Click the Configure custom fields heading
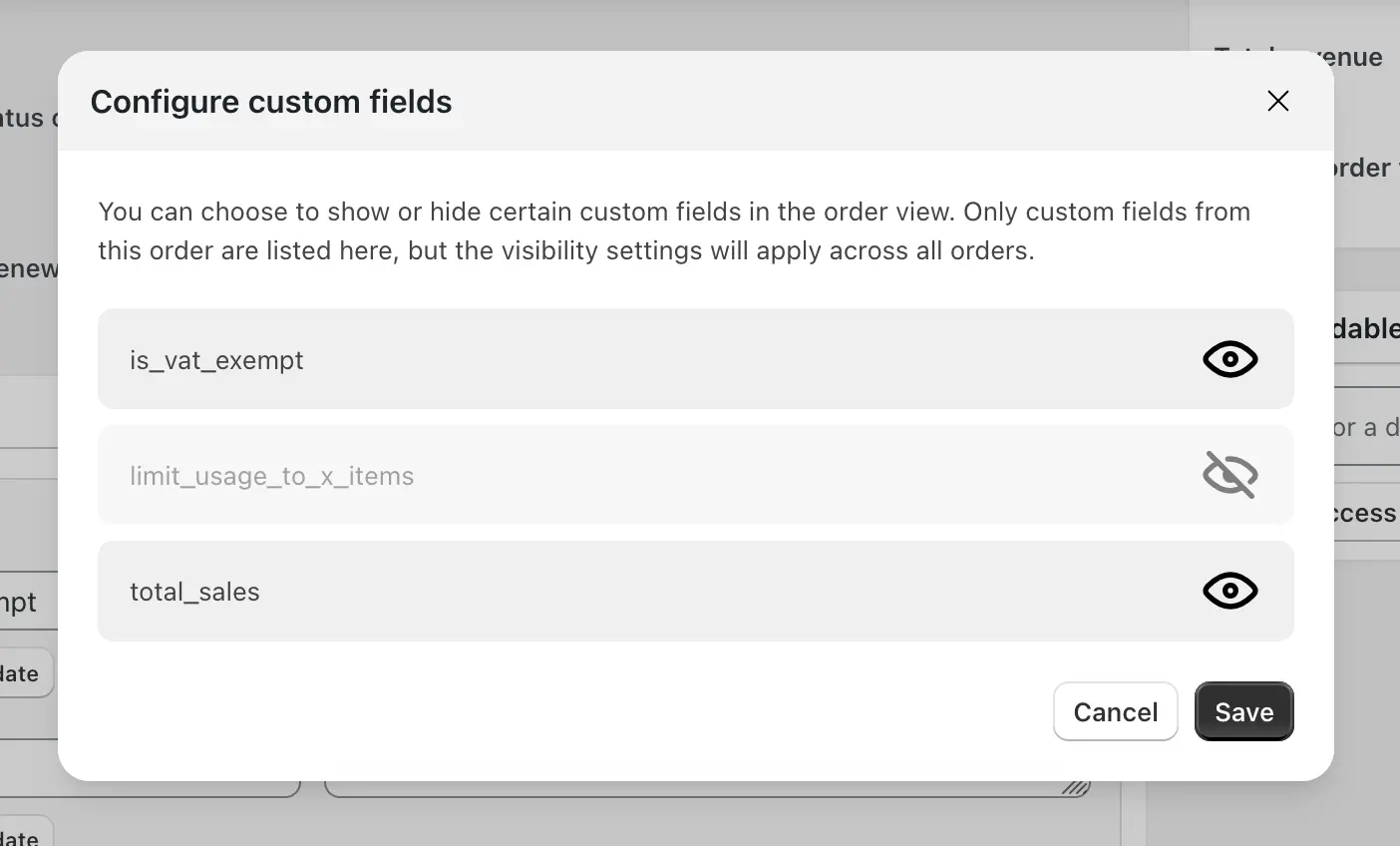1400x846 pixels. pyautogui.click(x=271, y=101)
